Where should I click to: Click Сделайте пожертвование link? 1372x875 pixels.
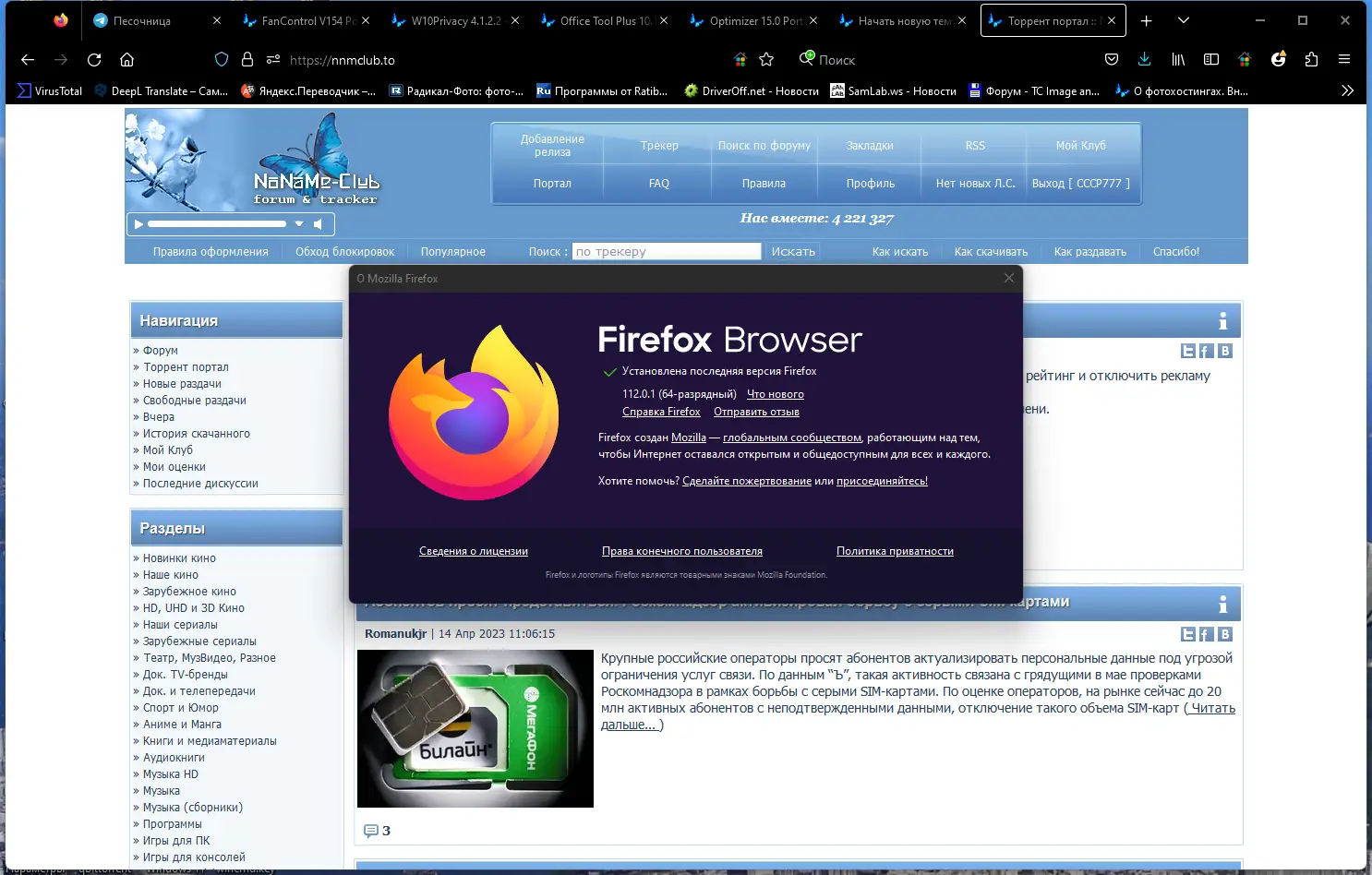(747, 481)
